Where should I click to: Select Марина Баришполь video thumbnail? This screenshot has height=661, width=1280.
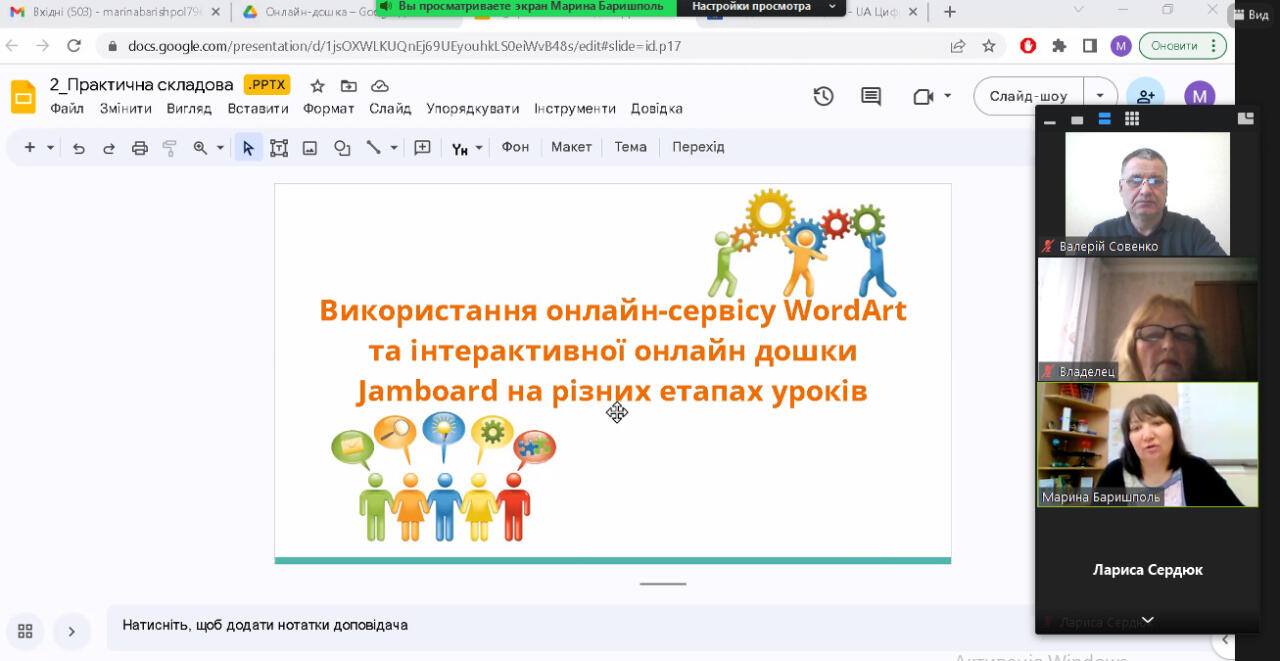coord(1147,444)
